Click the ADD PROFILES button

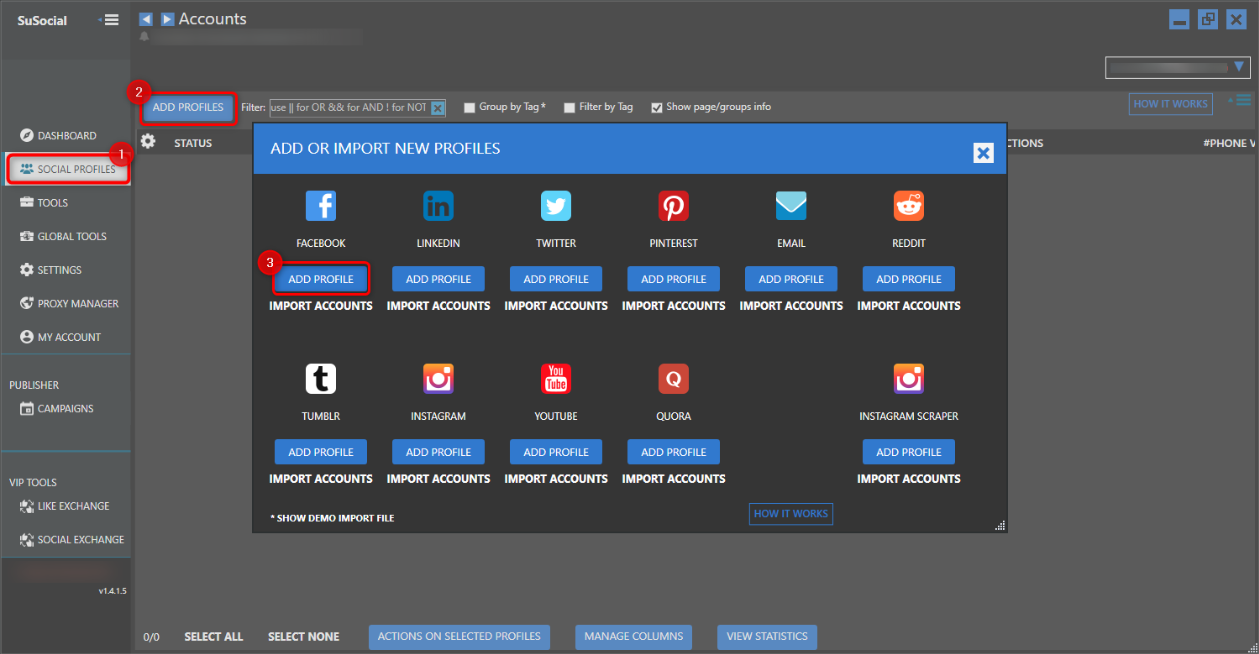pos(188,107)
